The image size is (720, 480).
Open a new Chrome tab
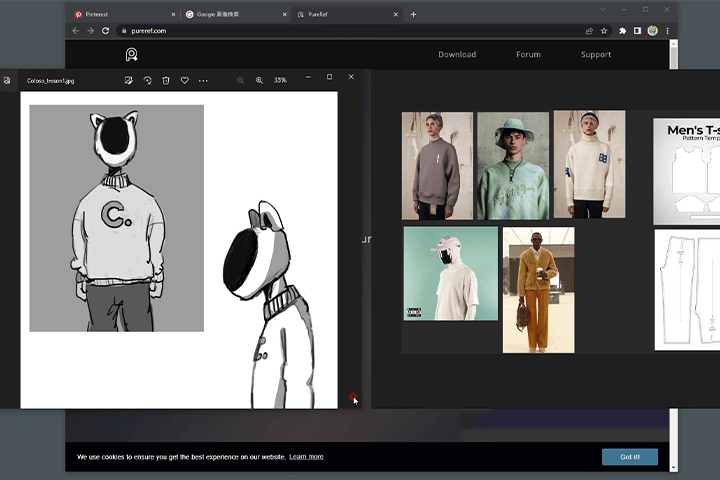(x=413, y=14)
